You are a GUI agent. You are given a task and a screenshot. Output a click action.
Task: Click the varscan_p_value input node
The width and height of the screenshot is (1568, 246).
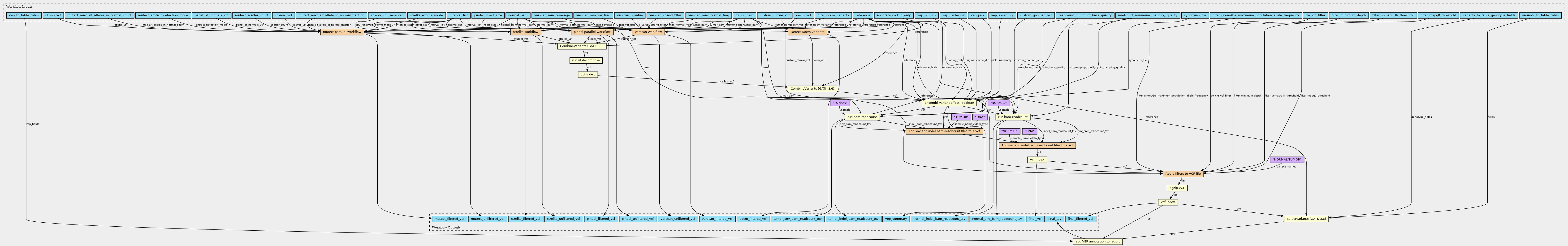tap(629, 15)
